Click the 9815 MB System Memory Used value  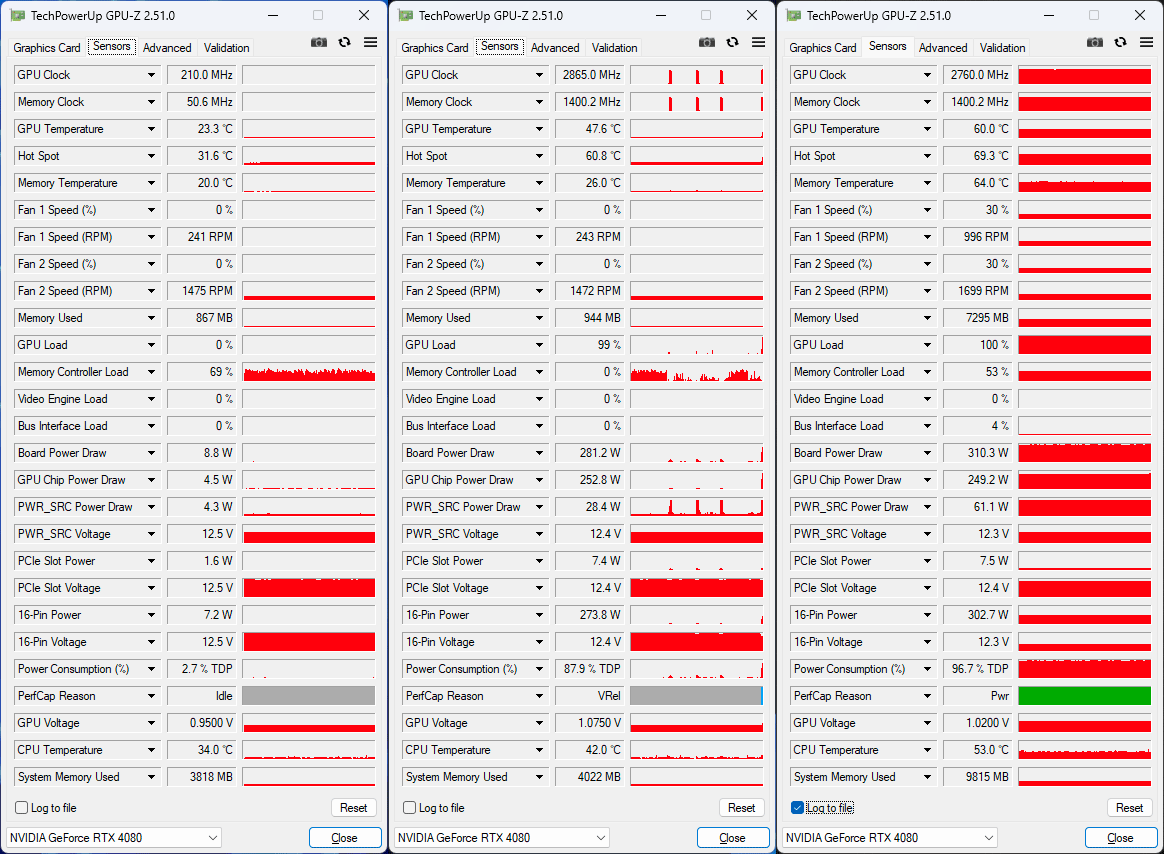[978, 777]
